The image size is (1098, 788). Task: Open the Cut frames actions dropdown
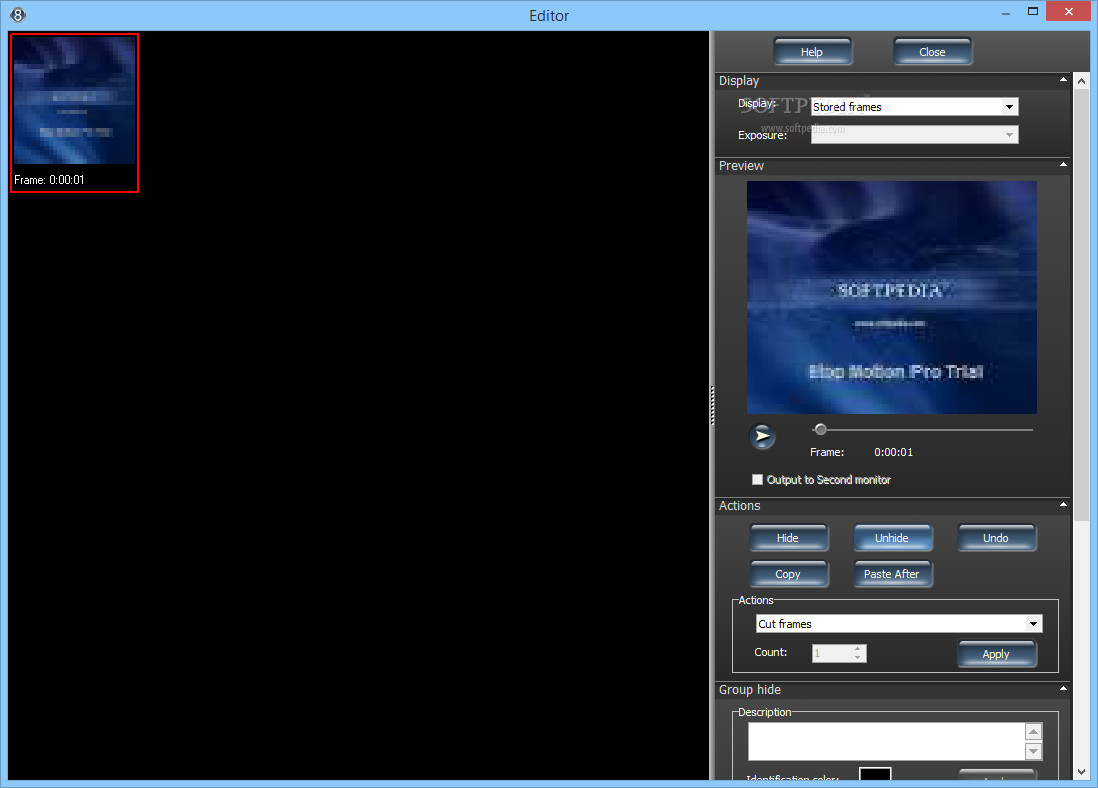click(899, 623)
